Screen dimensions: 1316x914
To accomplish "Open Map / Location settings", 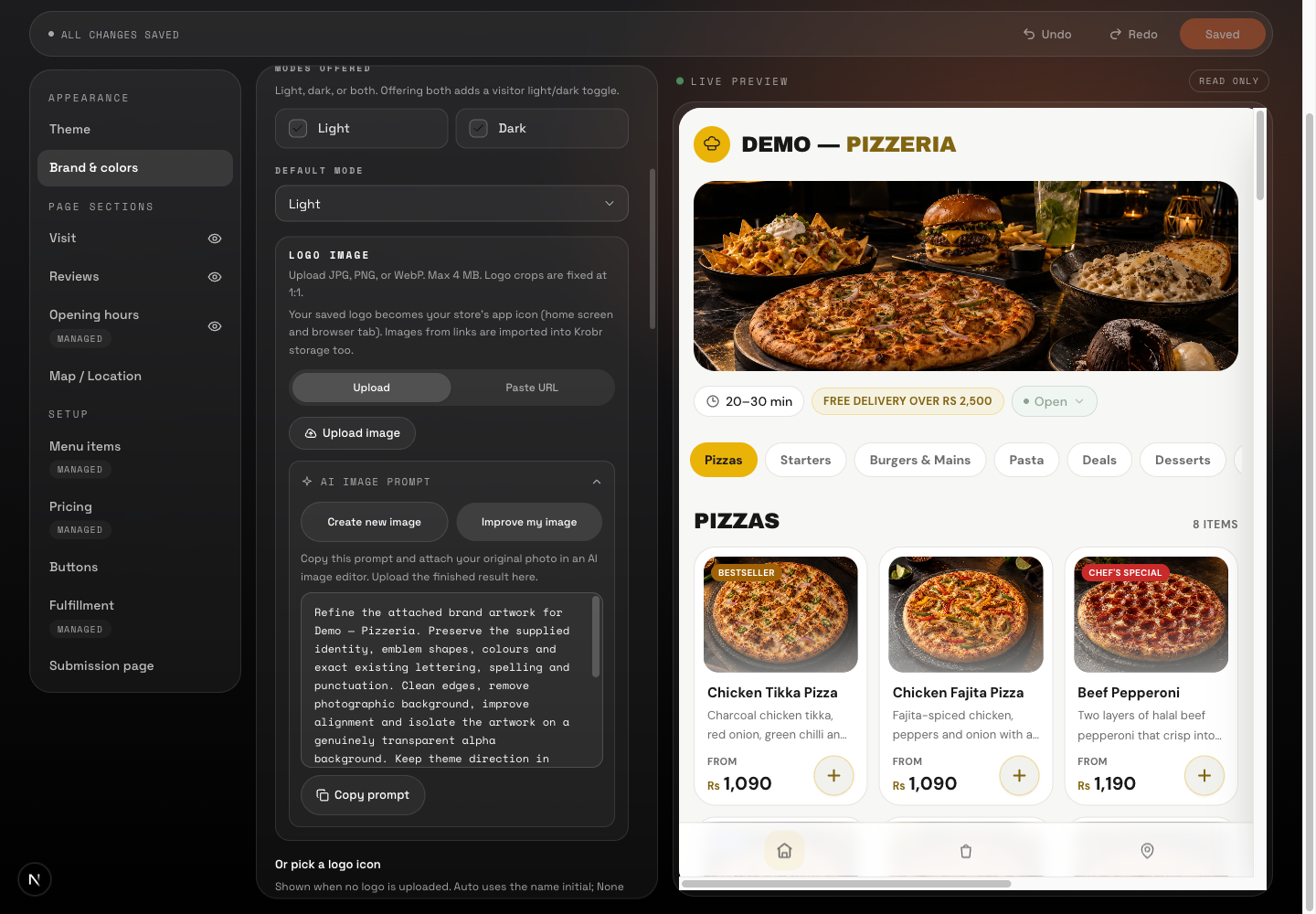I will pyautogui.click(x=135, y=377).
